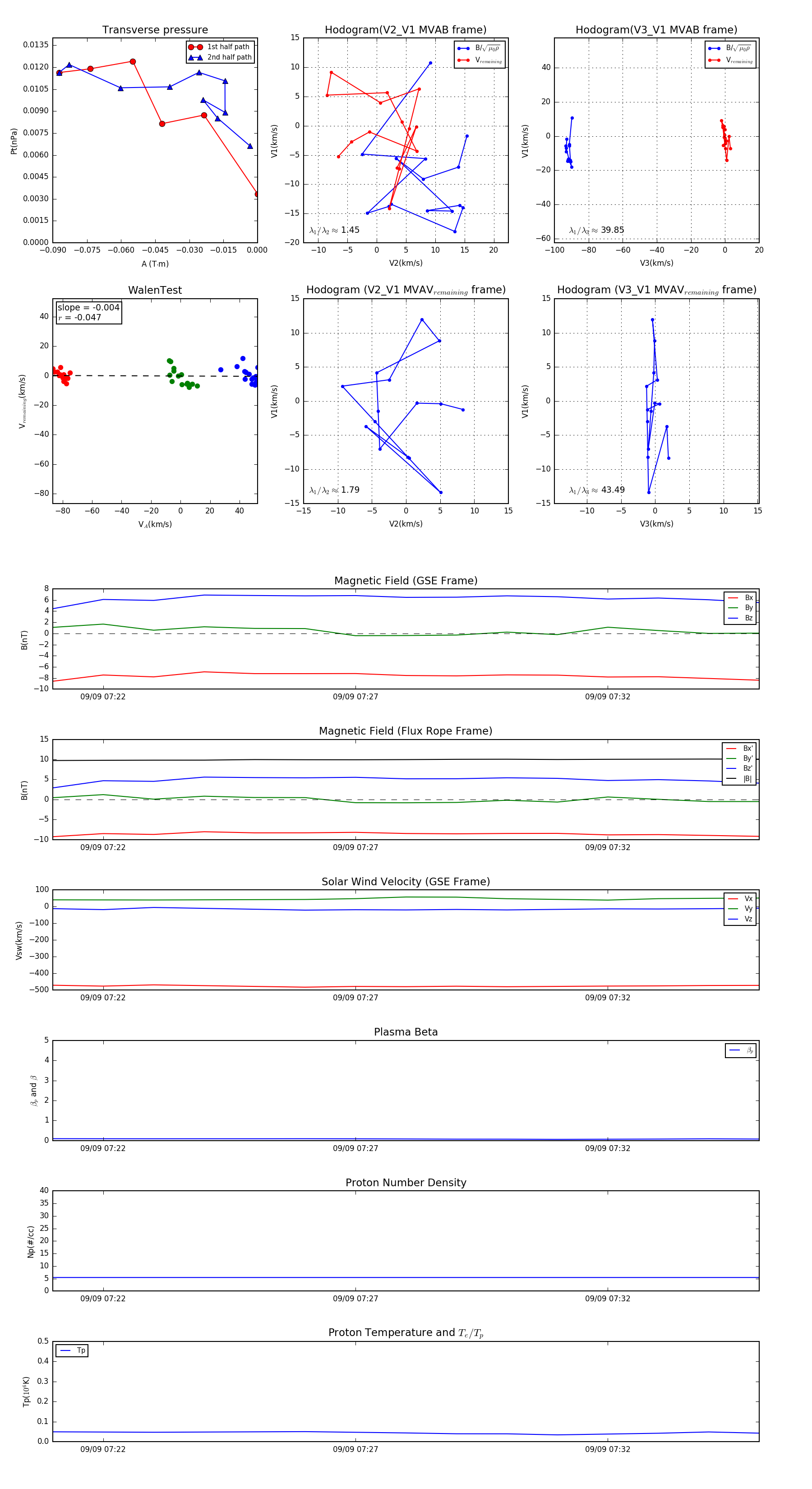
Task: Click '09/09 07:27' tick under Plasma Beta plot
Action: [x=355, y=1148]
